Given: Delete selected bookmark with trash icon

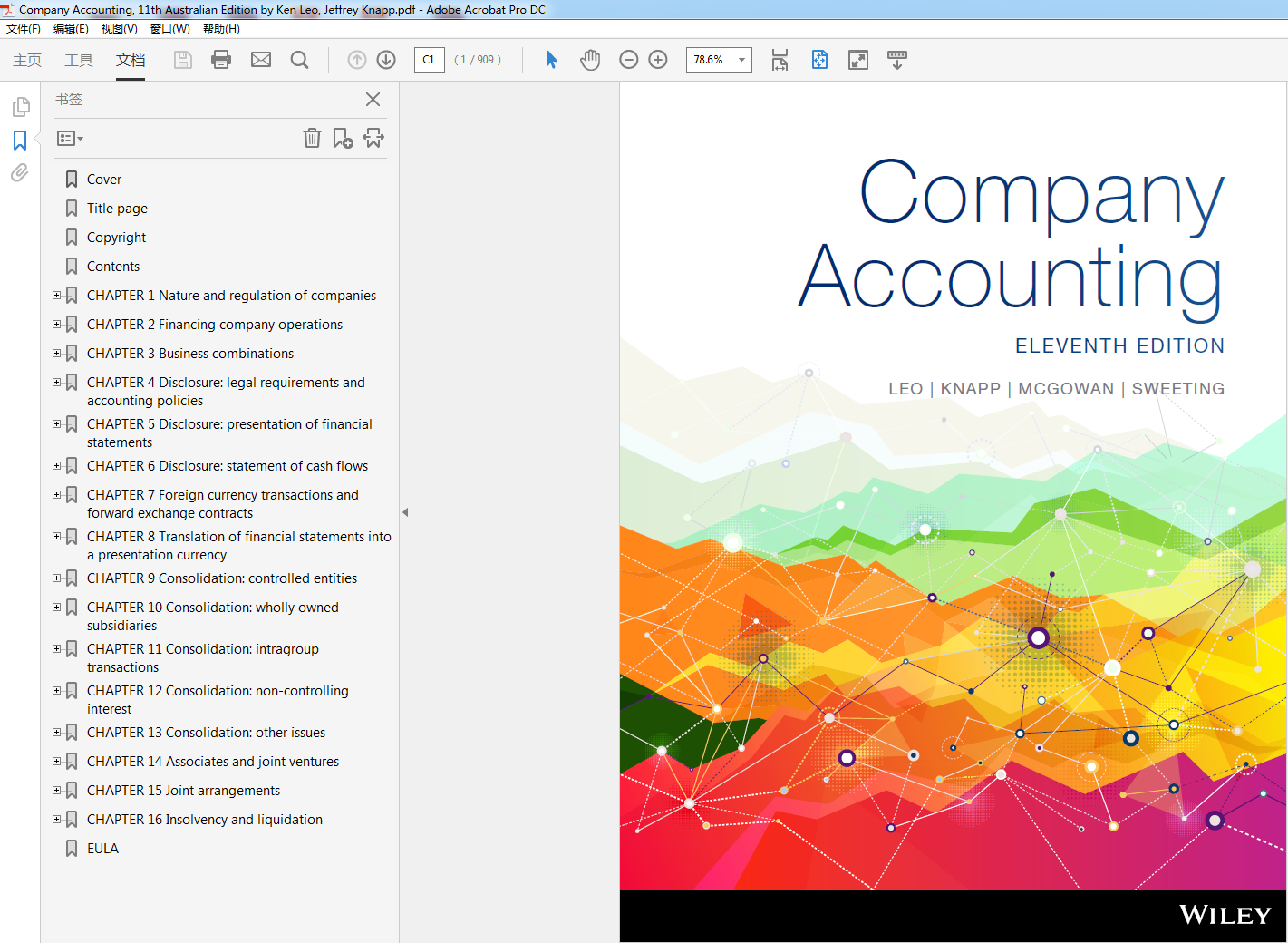Looking at the screenshot, I should 312,138.
